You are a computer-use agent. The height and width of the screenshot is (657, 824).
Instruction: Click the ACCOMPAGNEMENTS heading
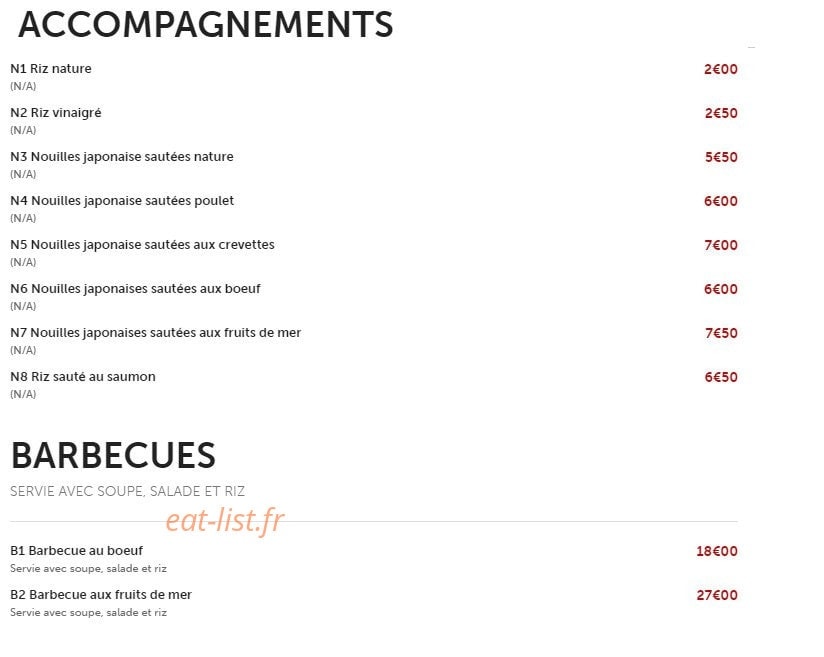[x=205, y=25]
